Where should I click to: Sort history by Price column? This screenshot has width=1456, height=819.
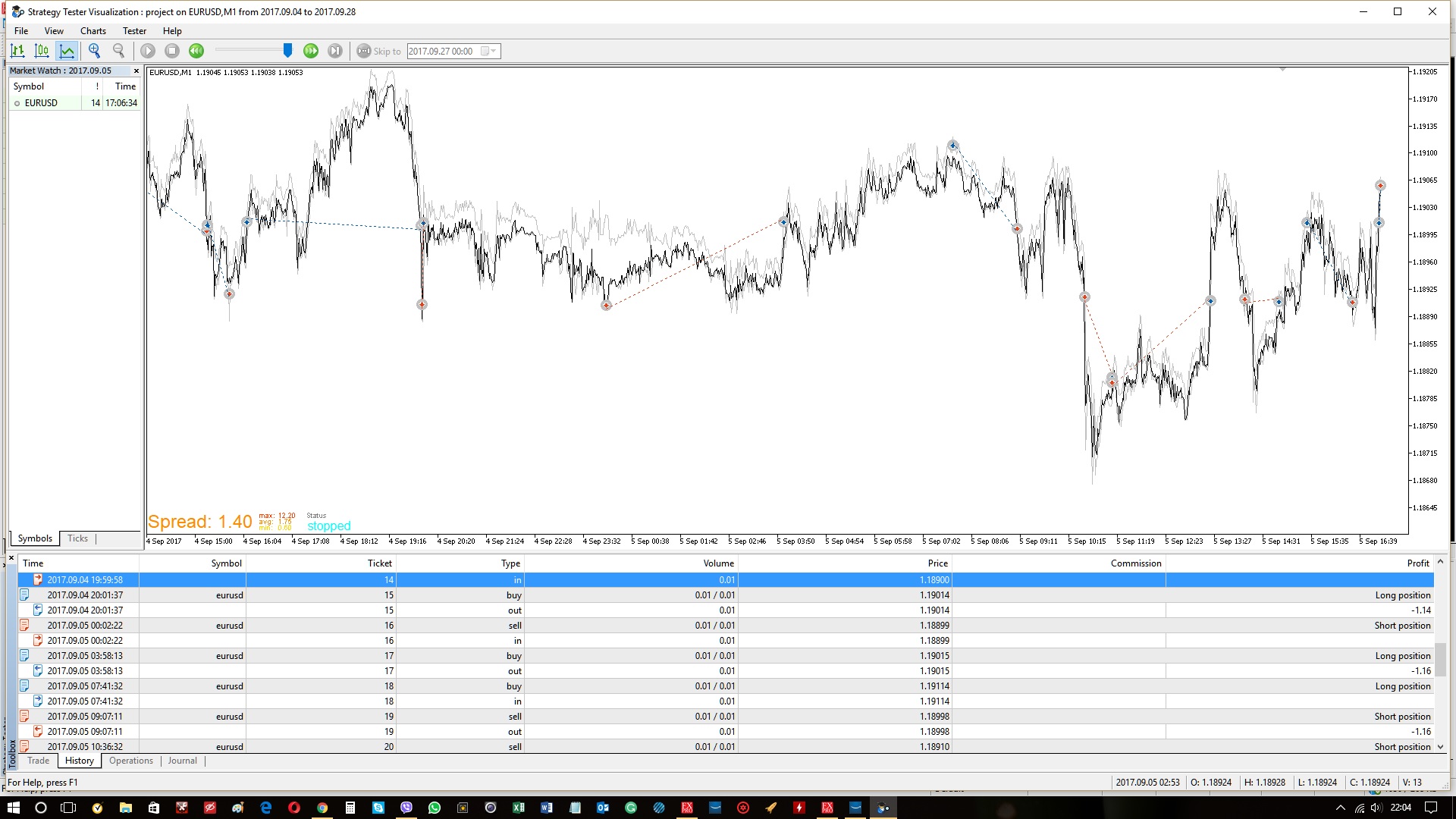[x=845, y=563]
